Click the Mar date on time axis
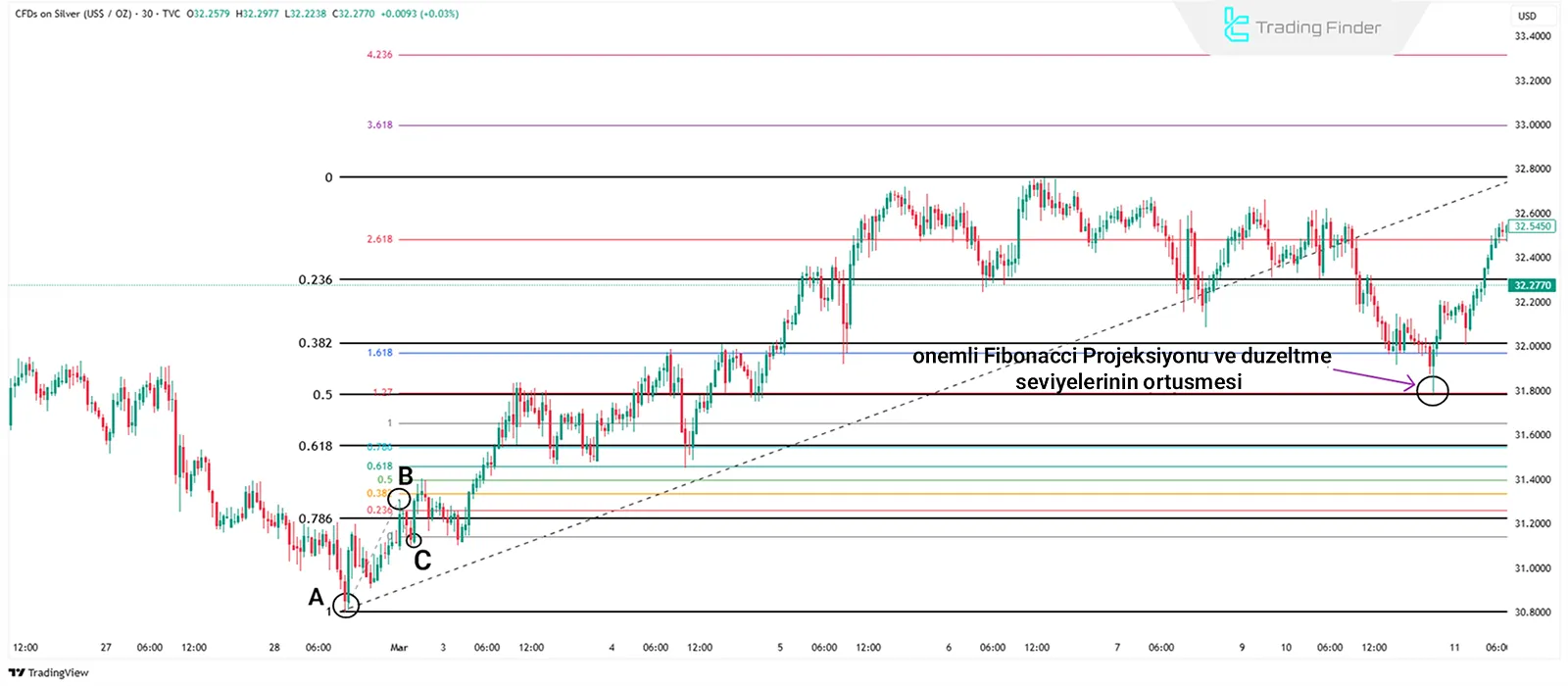This screenshot has height=686, width=1568. click(x=399, y=647)
